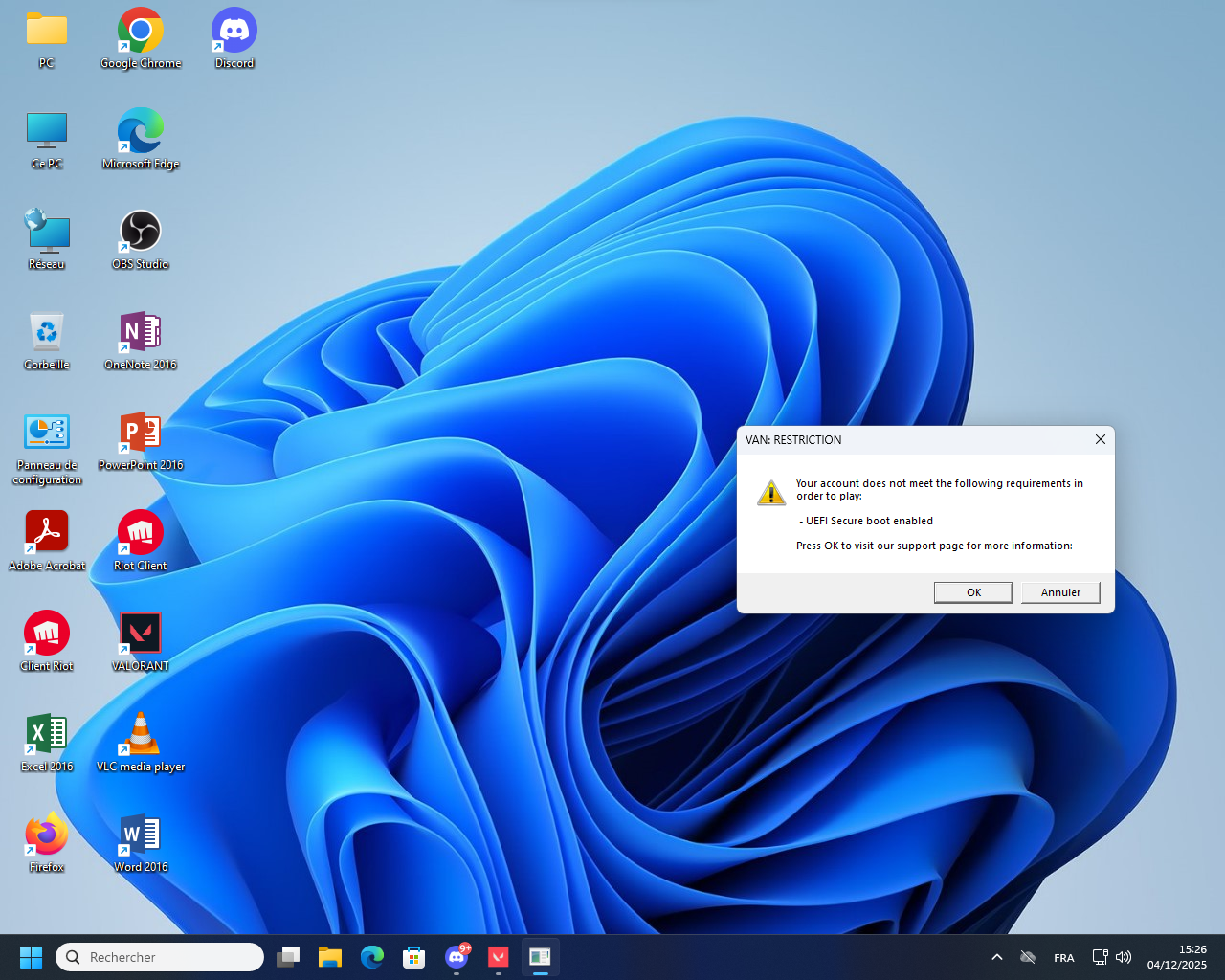Select the Discord desktop shortcut
This screenshot has width=1225, height=980.
click(x=234, y=39)
